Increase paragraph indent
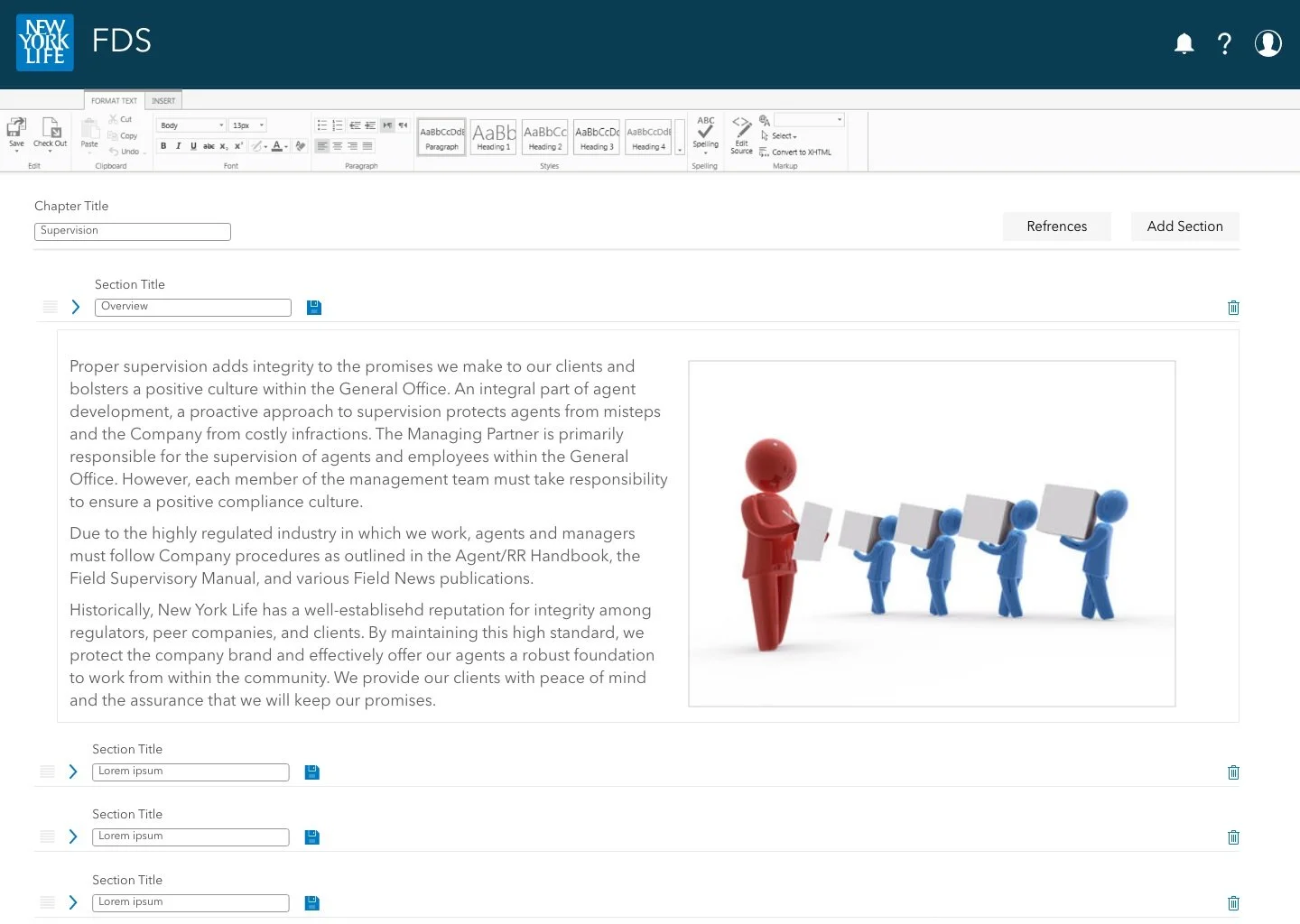 (370, 125)
